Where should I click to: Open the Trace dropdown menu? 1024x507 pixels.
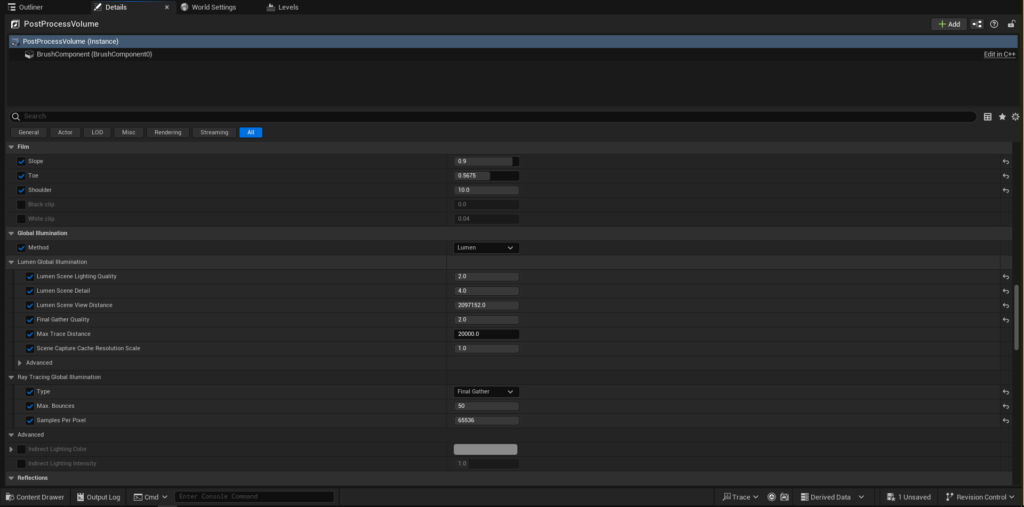click(741, 497)
